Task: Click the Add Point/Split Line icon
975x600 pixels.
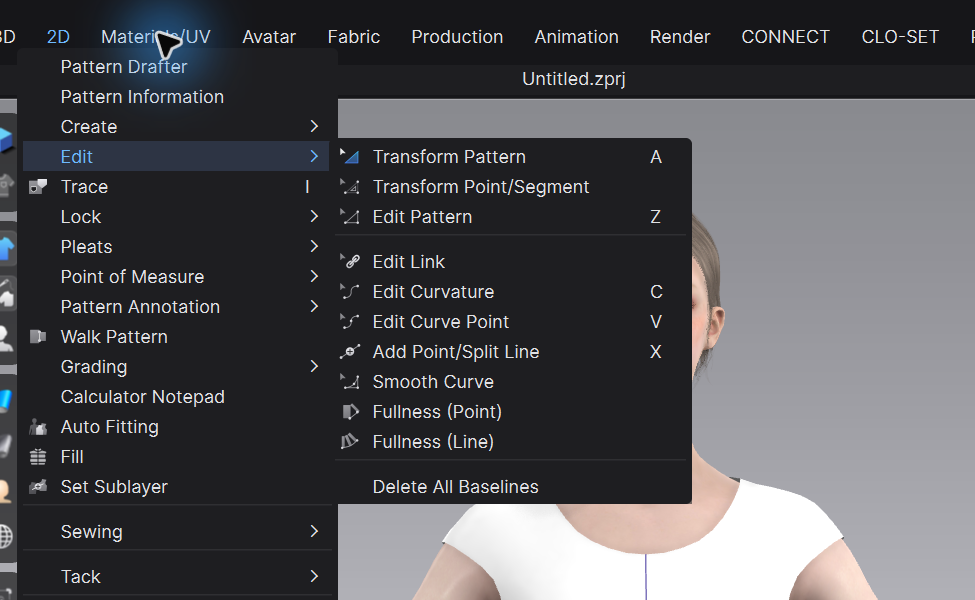Action: tap(350, 351)
